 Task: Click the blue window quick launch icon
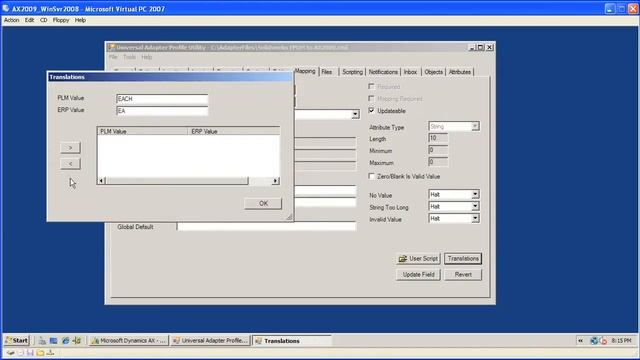tap(53, 340)
